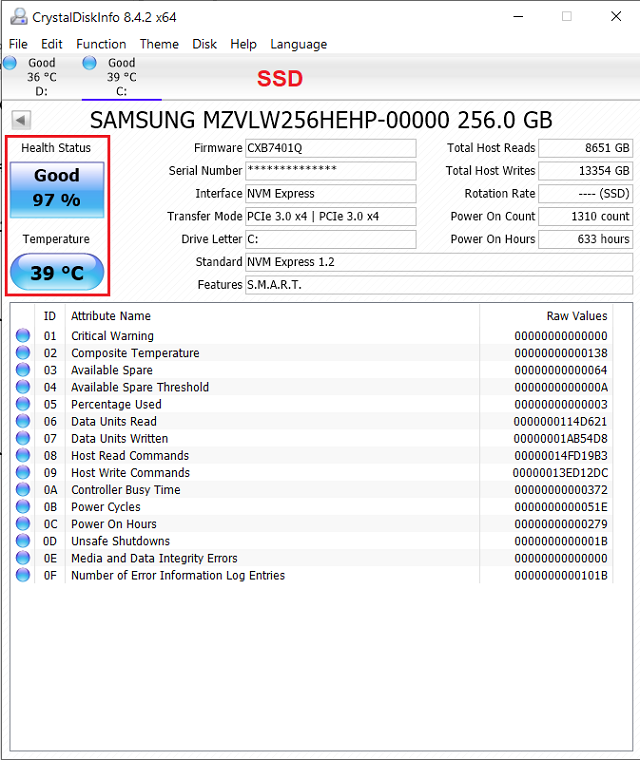
Task: Click the Health Status label
Action: 56,148
